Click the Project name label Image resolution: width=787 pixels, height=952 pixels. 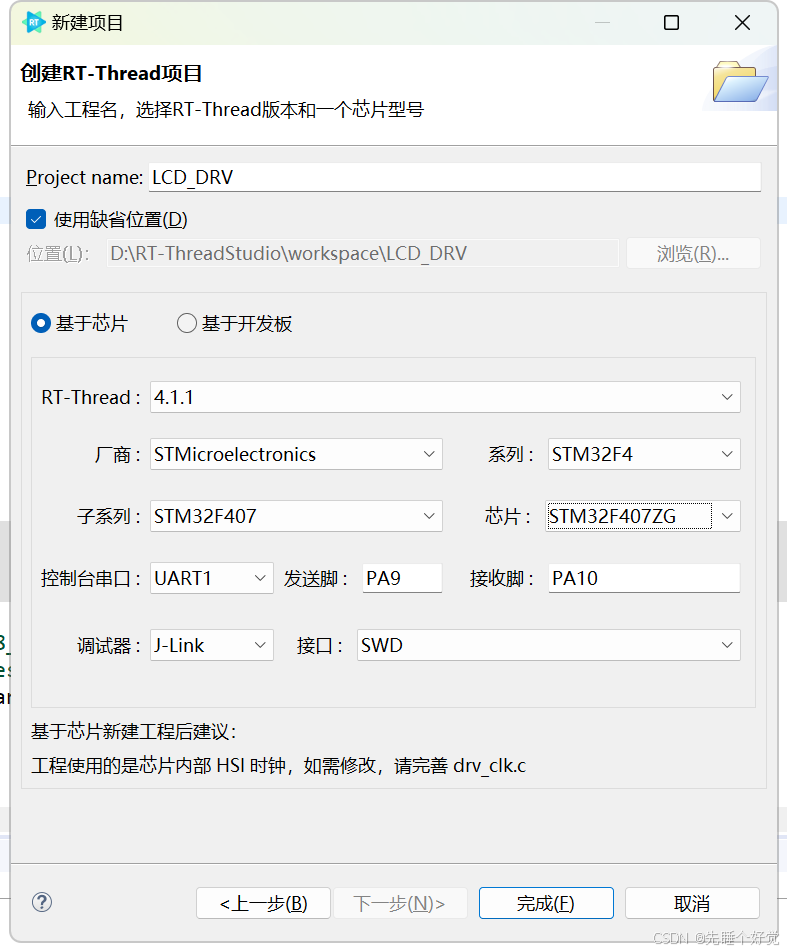point(84,178)
